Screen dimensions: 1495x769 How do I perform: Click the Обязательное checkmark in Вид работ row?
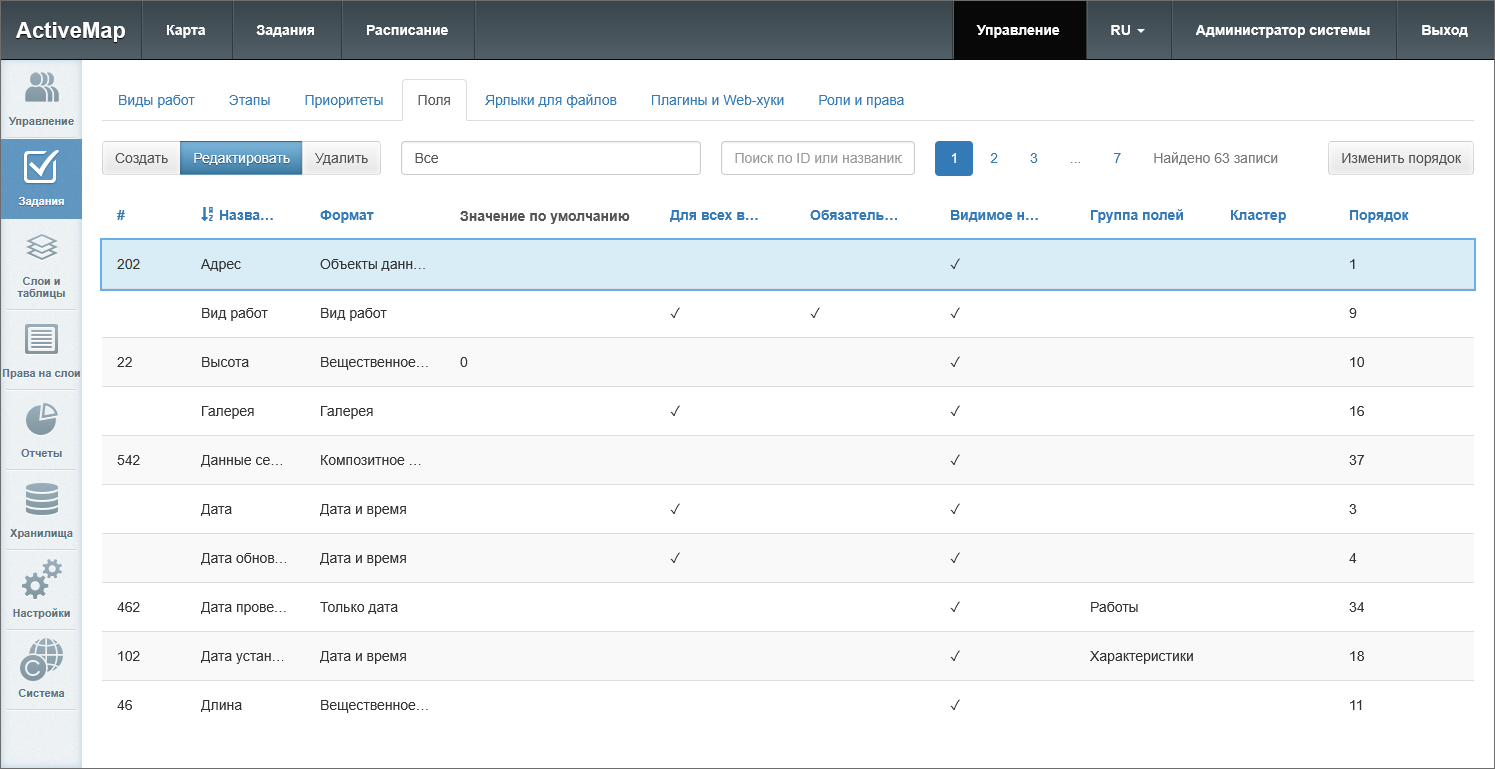pyautogui.click(x=815, y=313)
